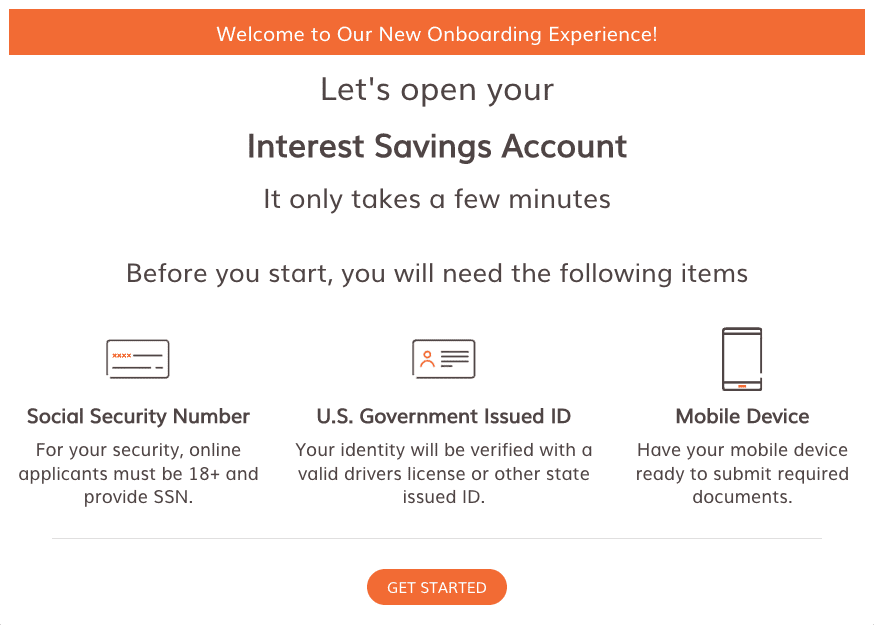Click the Social Security card icon
874x625 pixels.
[x=137, y=358]
